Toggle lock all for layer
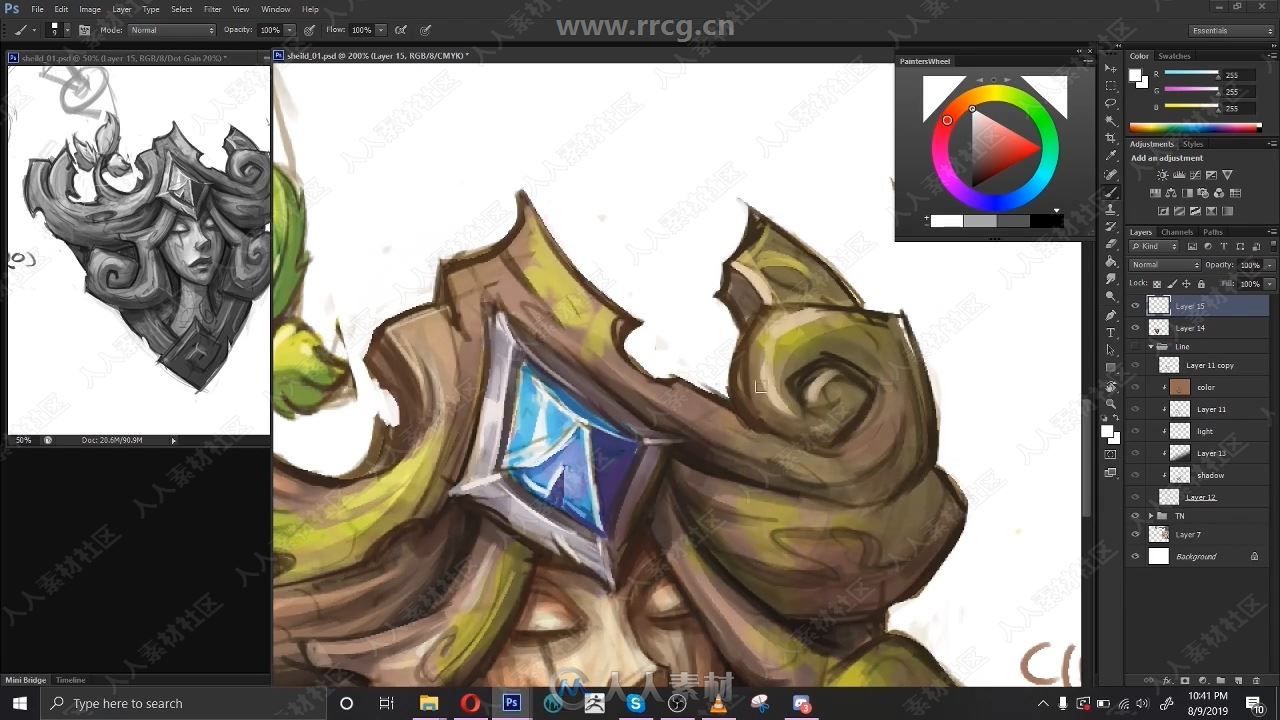The image size is (1280, 720). click(1201, 283)
